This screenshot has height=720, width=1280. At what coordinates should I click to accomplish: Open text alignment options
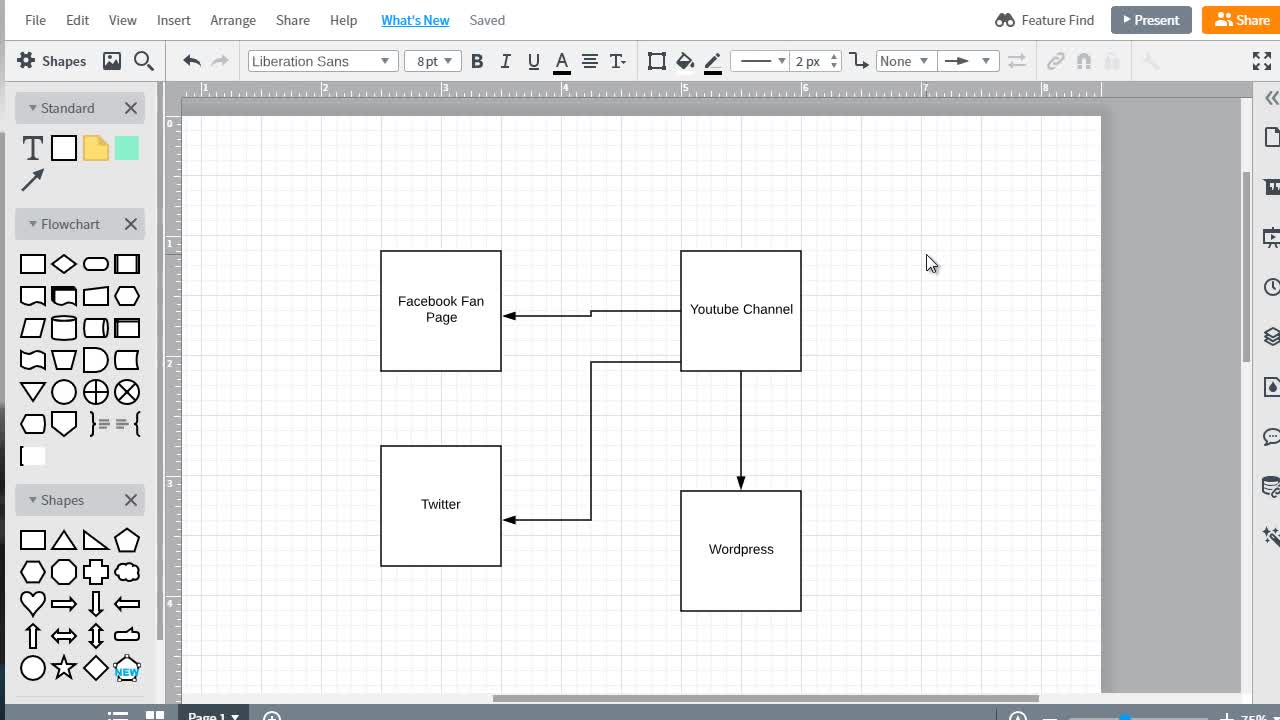click(x=590, y=61)
